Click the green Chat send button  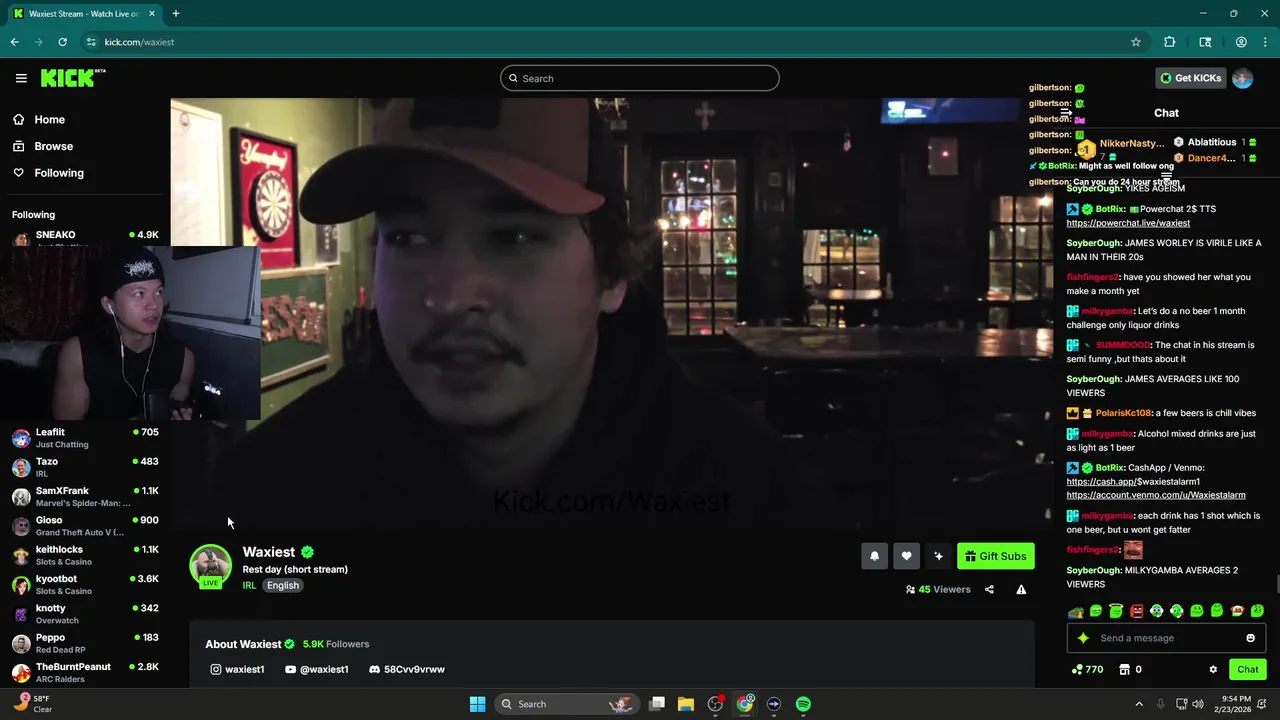[1248, 670]
